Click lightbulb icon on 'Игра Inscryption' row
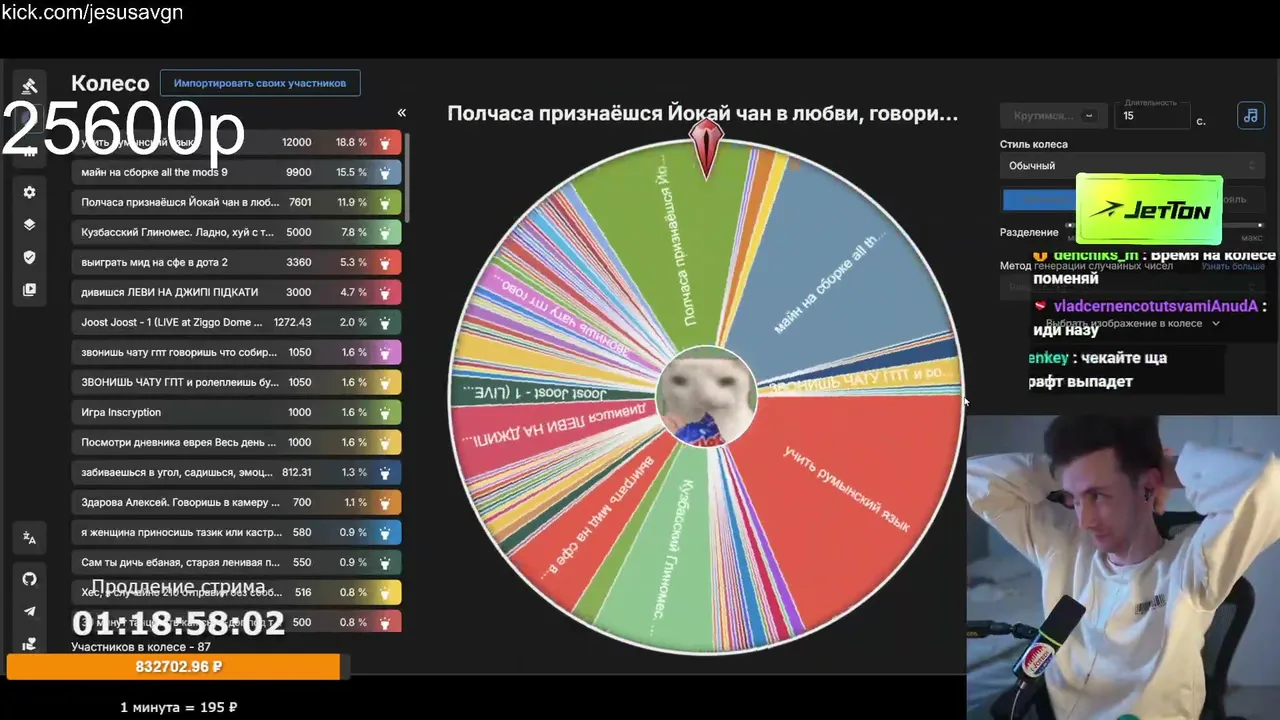Screen dimensions: 1280x720 tap(385, 412)
